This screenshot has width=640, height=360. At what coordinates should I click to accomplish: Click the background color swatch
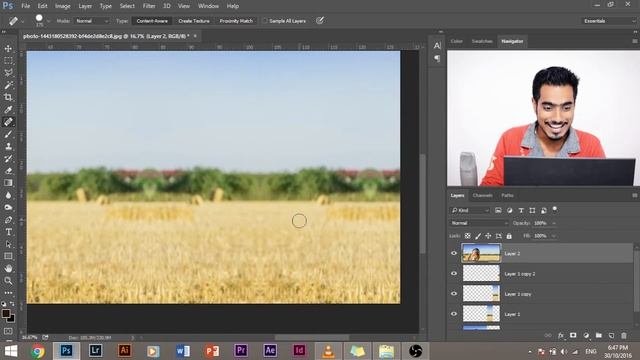click(11, 319)
